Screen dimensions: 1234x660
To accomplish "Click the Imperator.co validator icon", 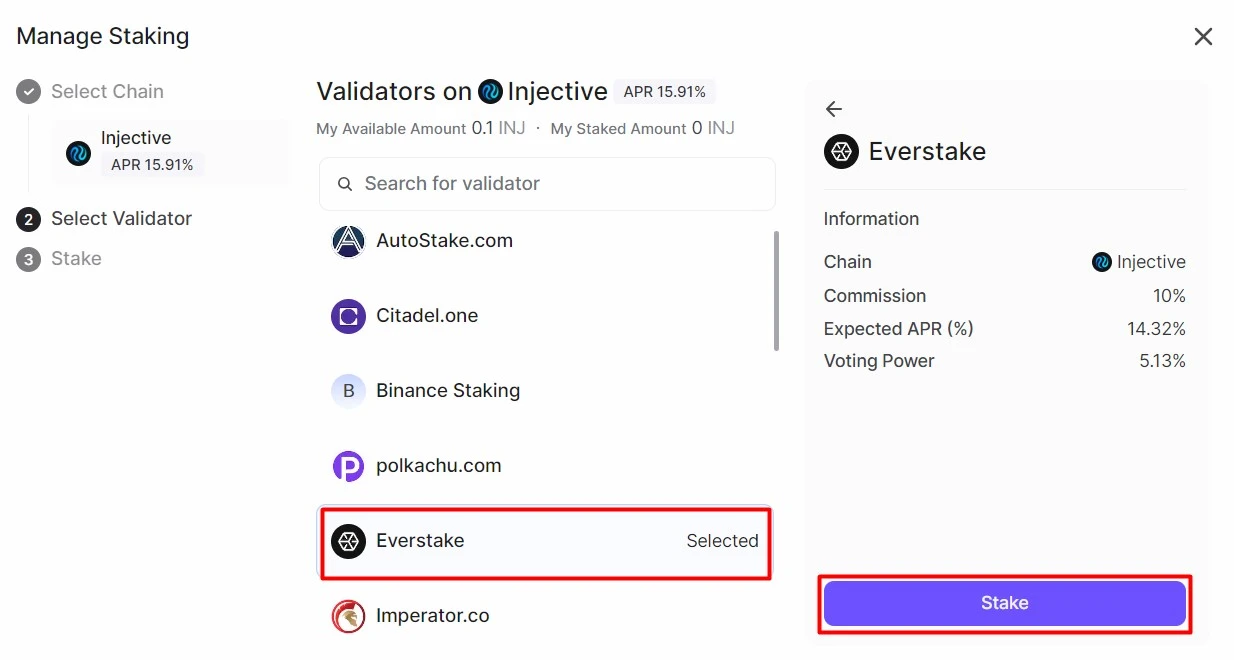I will (348, 616).
